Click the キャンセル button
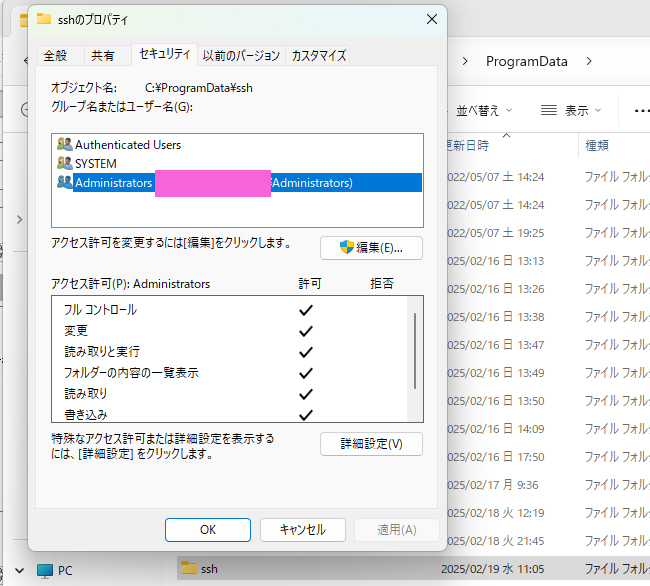The width and height of the screenshot is (650, 586). pos(303,530)
